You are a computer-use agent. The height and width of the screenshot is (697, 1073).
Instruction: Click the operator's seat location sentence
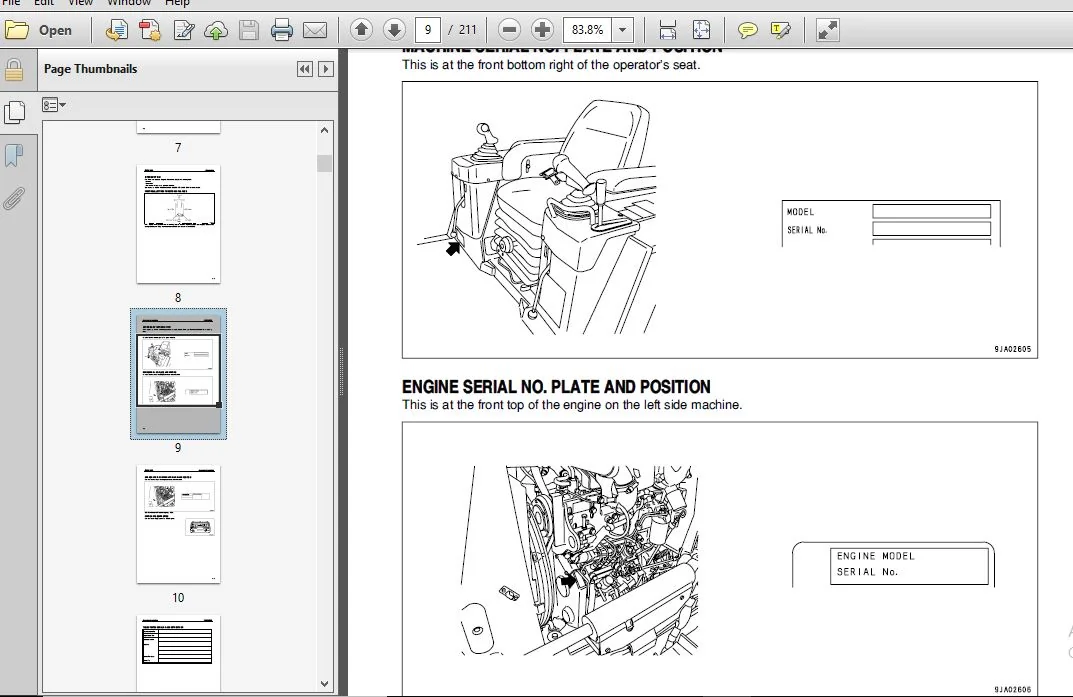(x=551, y=65)
